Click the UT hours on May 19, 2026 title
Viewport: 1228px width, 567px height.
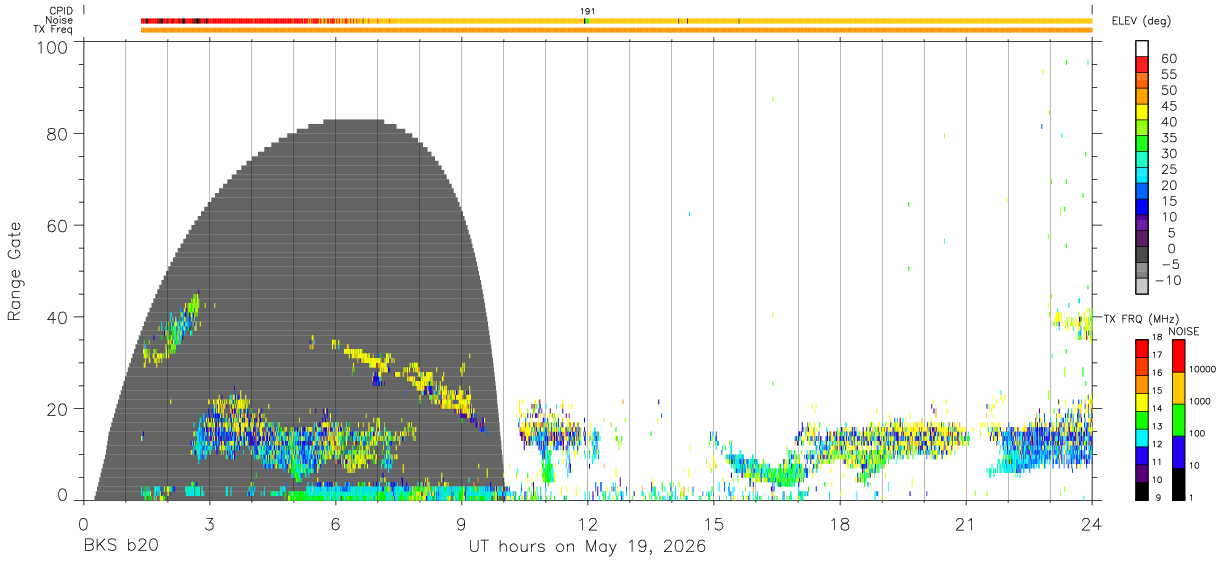[587, 547]
